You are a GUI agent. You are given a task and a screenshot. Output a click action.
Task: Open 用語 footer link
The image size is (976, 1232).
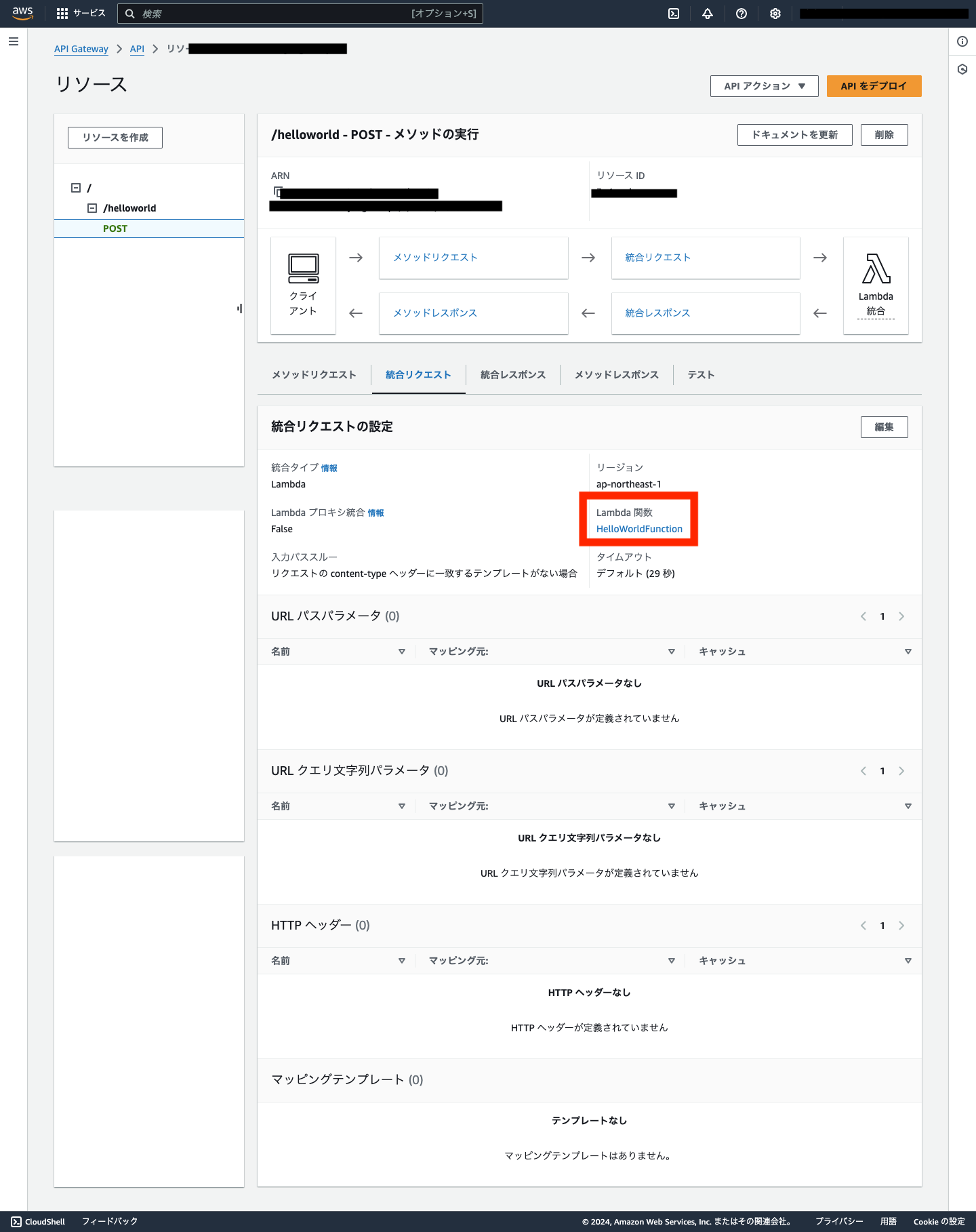click(889, 1221)
